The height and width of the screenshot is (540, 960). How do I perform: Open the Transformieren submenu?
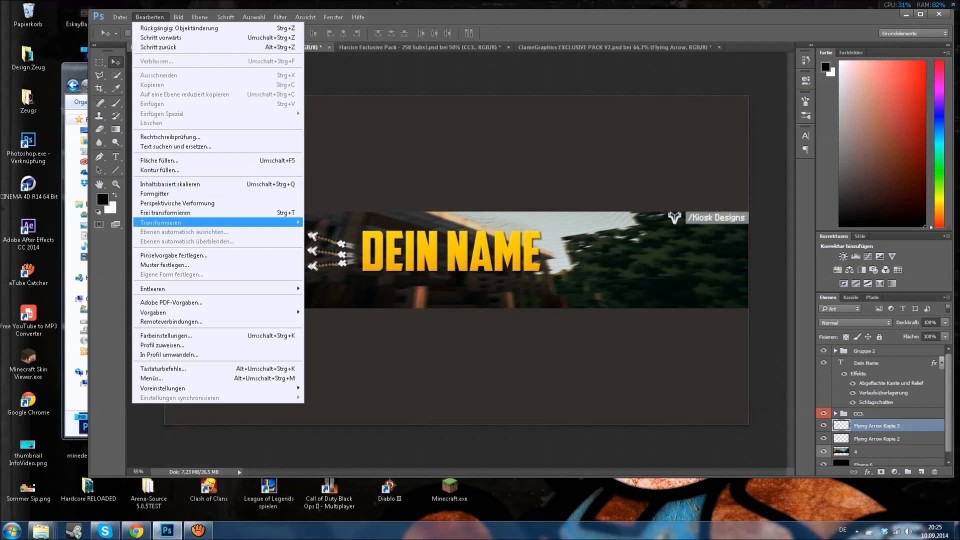(x=218, y=222)
